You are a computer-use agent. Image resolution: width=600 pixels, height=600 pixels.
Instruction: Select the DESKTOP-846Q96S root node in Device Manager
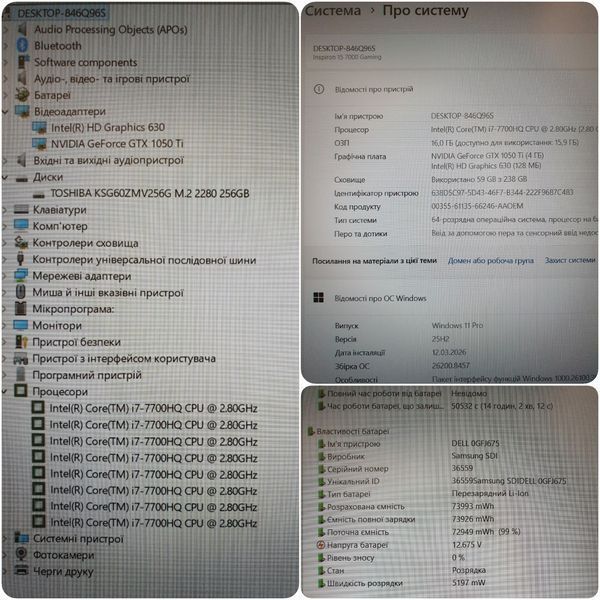point(61,13)
